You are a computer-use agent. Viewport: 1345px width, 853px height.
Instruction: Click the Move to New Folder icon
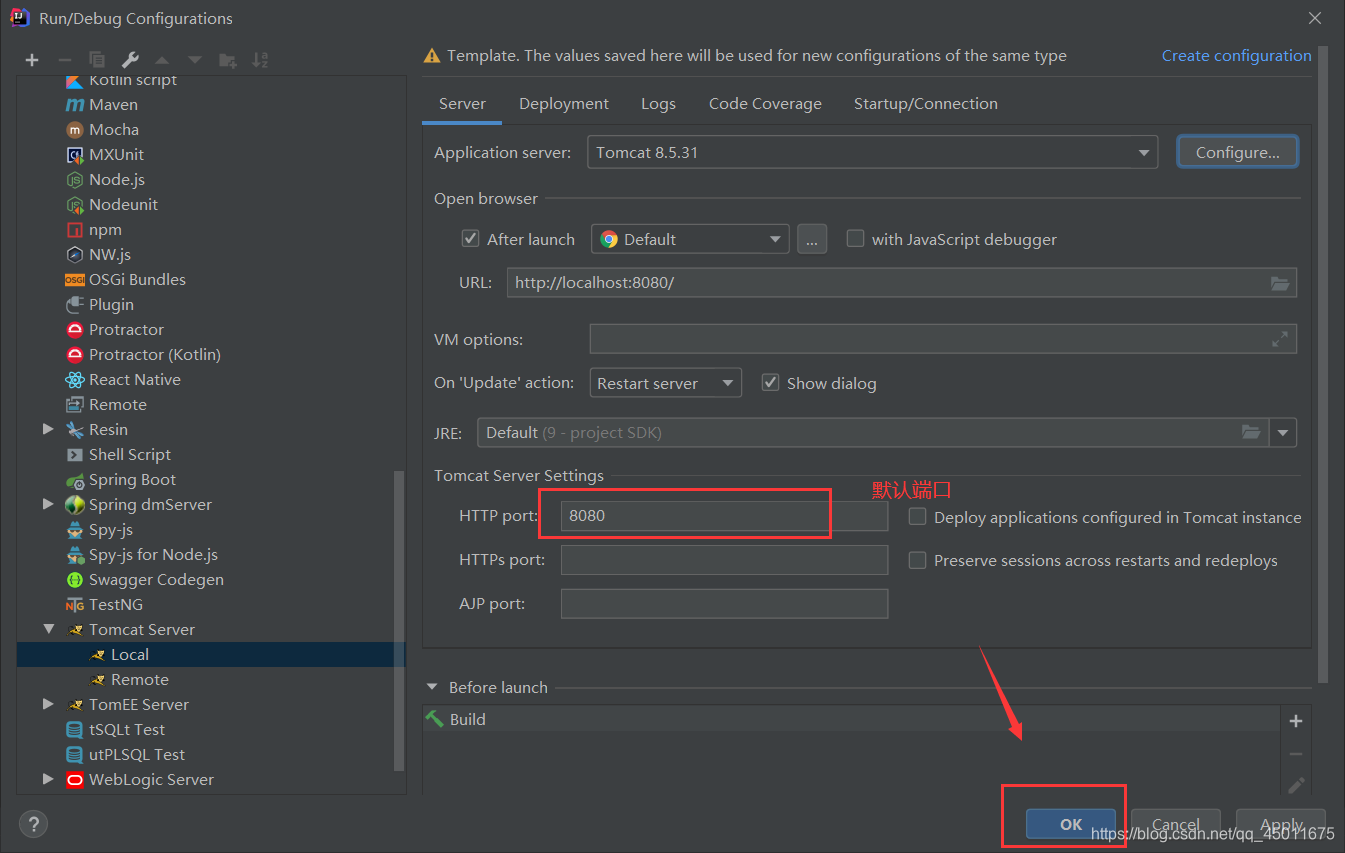(227, 60)
